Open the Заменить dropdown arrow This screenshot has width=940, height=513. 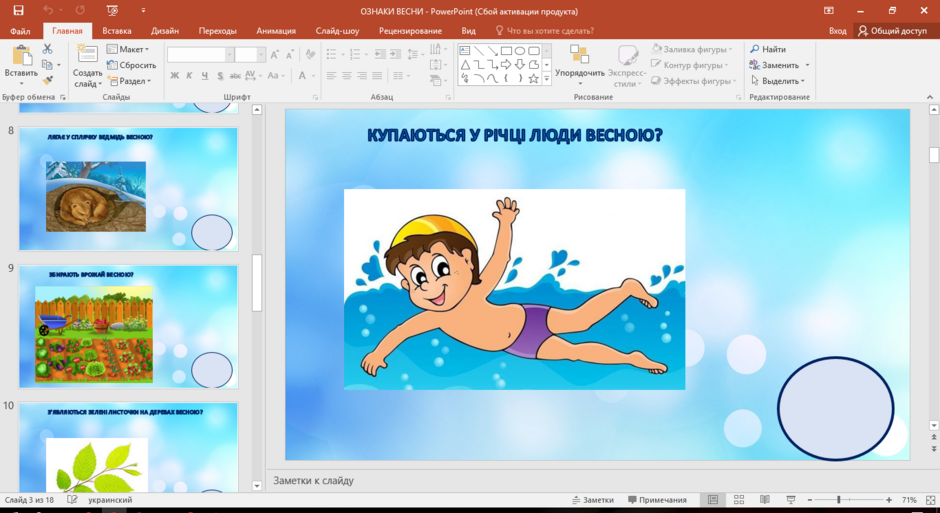coord(808,65)
